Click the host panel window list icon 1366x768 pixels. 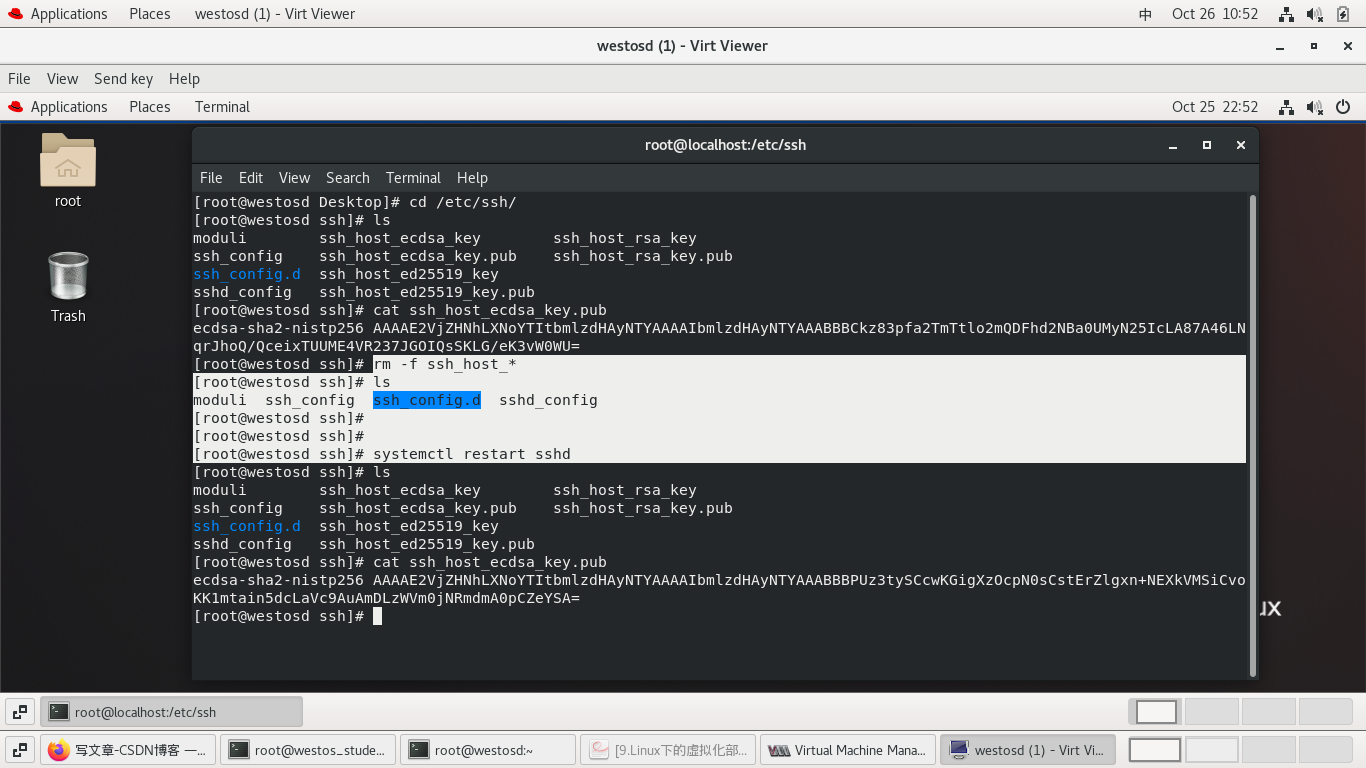(x=20, y=750)
